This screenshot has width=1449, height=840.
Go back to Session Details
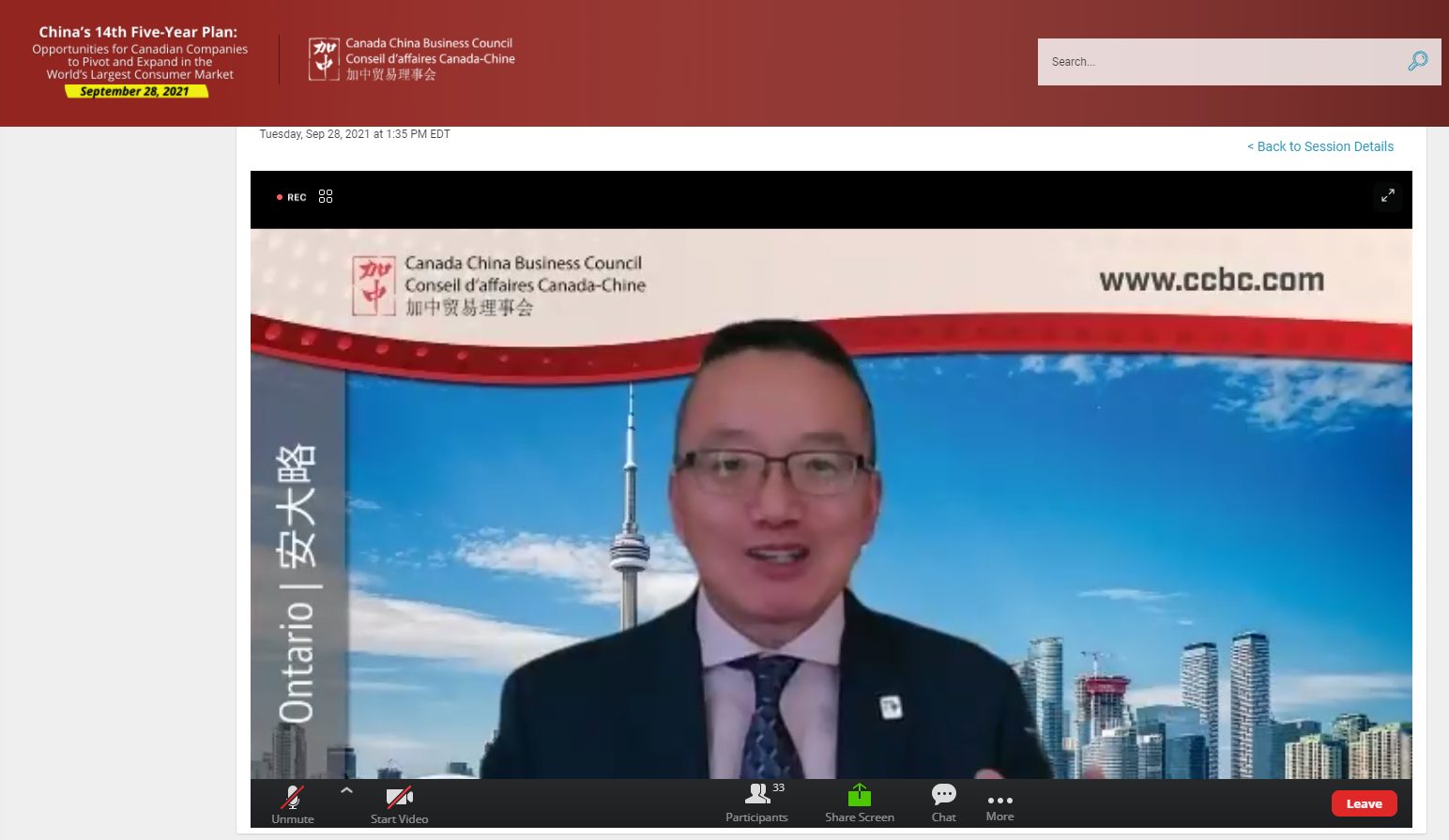pos(1319,146)
